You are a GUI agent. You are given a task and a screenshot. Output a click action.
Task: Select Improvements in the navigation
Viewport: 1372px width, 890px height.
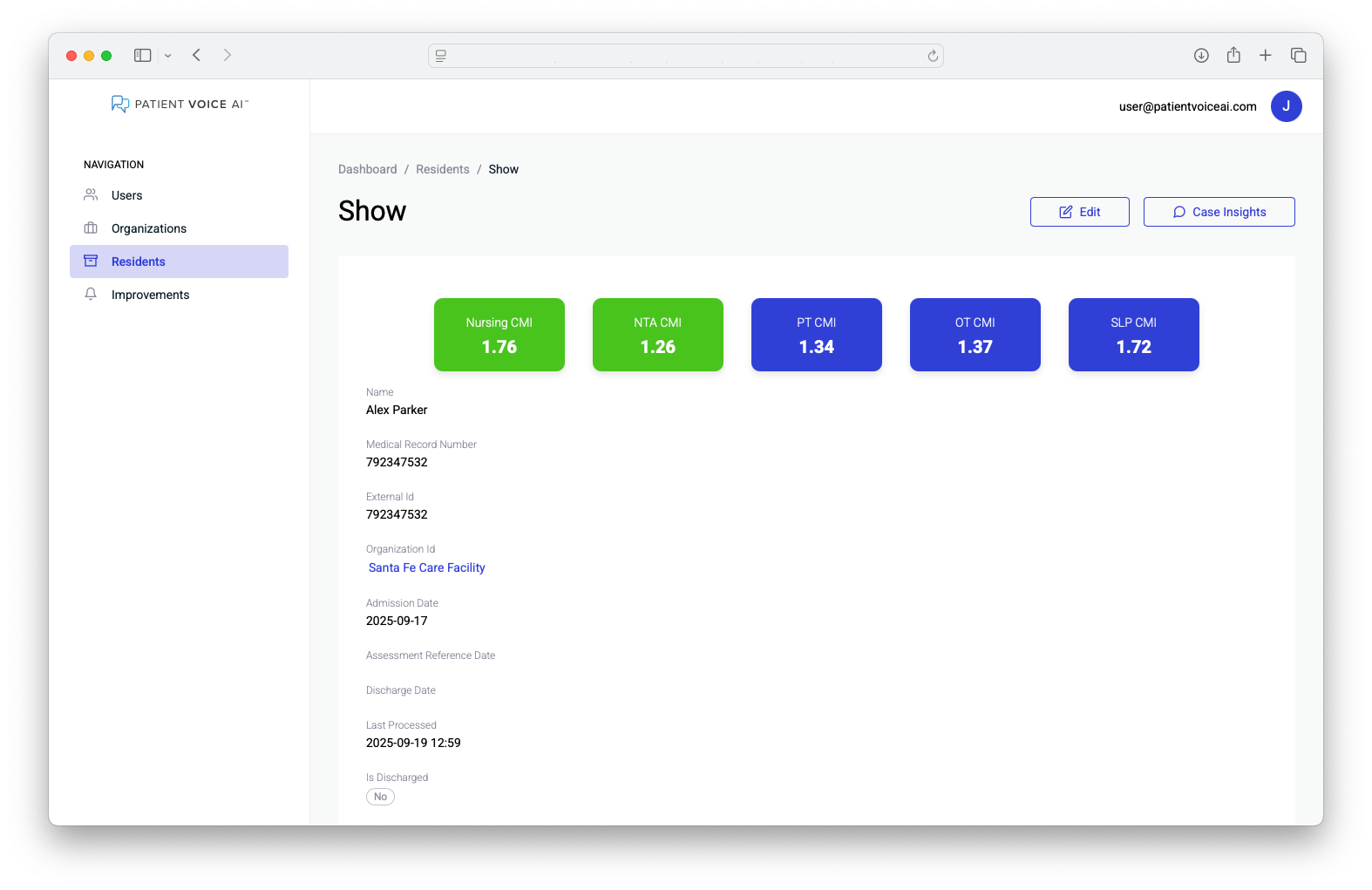point(150,295)
